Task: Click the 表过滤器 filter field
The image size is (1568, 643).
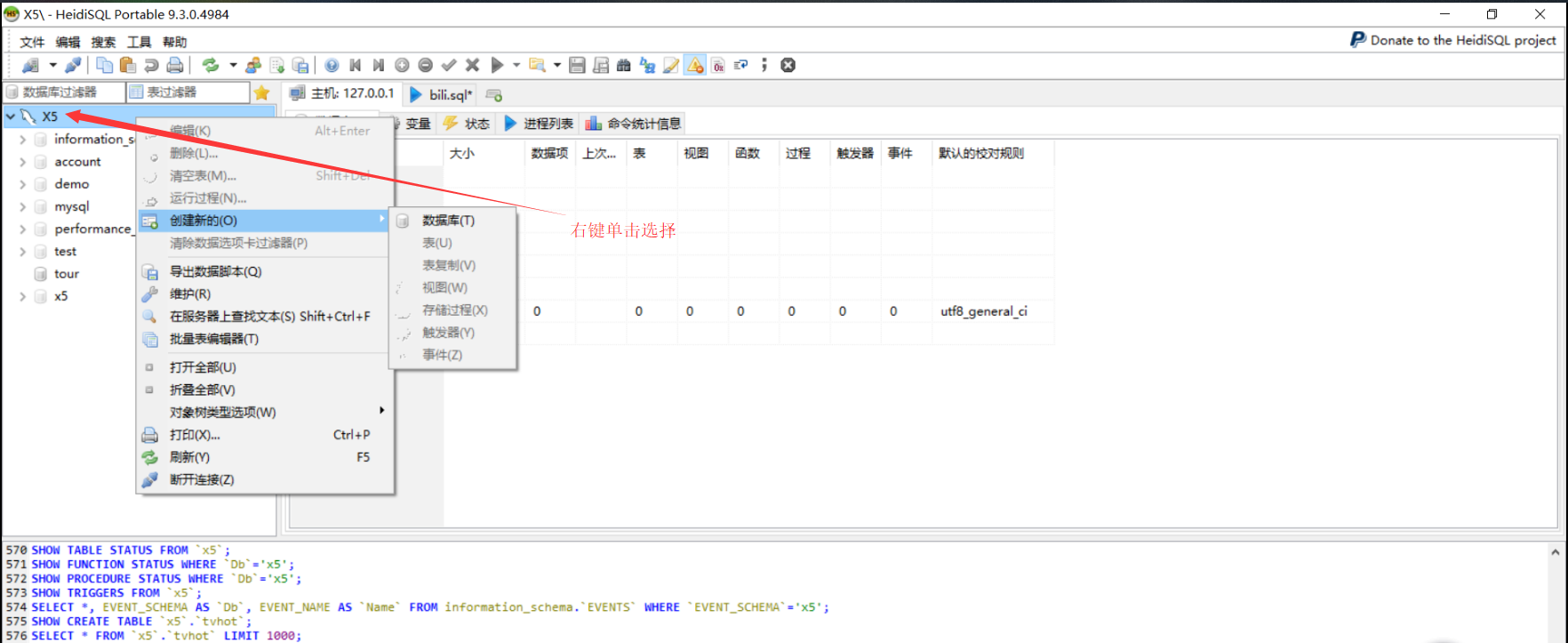Action: tap(188, 92)
